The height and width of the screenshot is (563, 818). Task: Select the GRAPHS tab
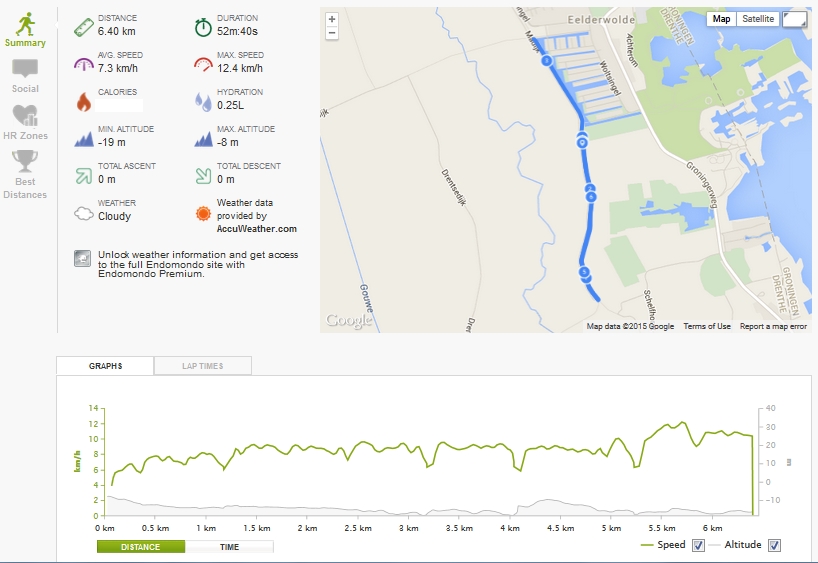coord(105,366)
